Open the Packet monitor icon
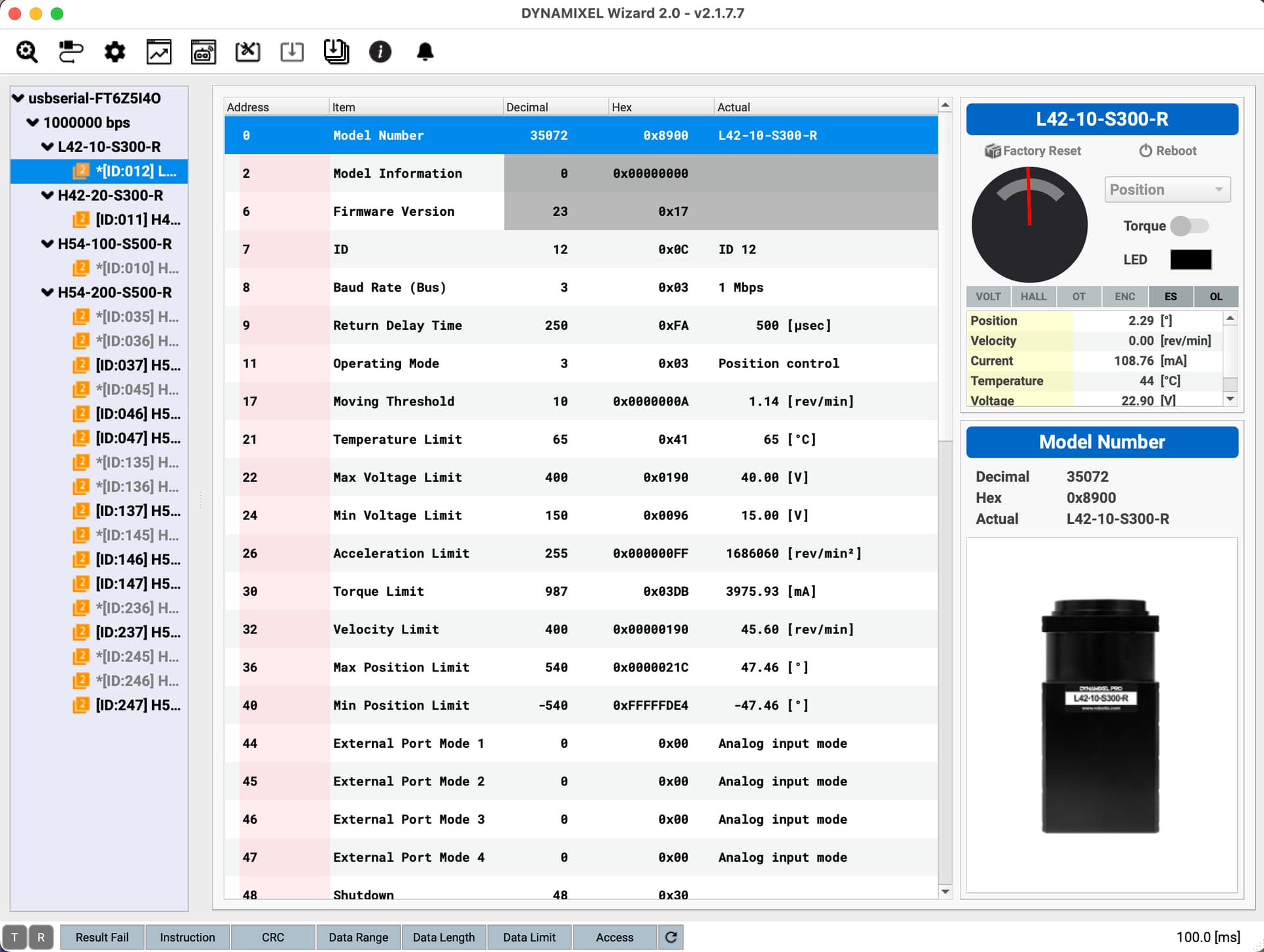The image size is (1264, 952). tap(203, 51)
